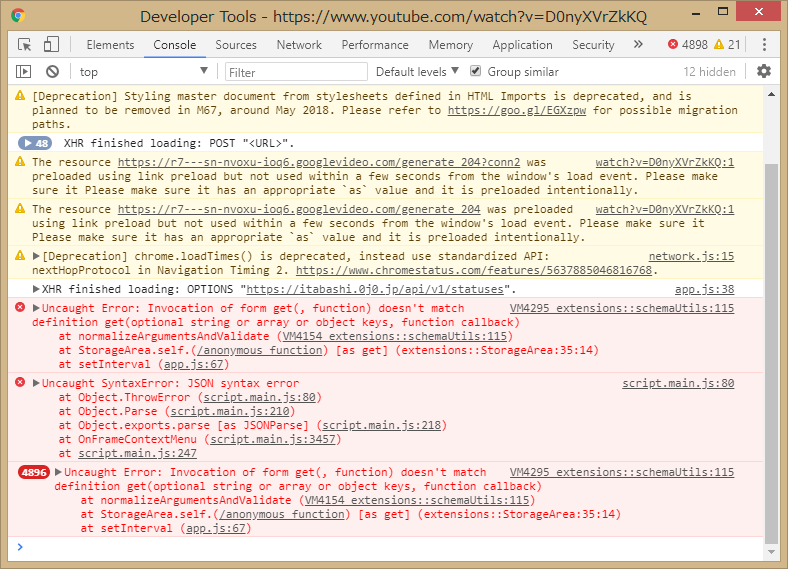Click the red error count badge

pos(688,45)
